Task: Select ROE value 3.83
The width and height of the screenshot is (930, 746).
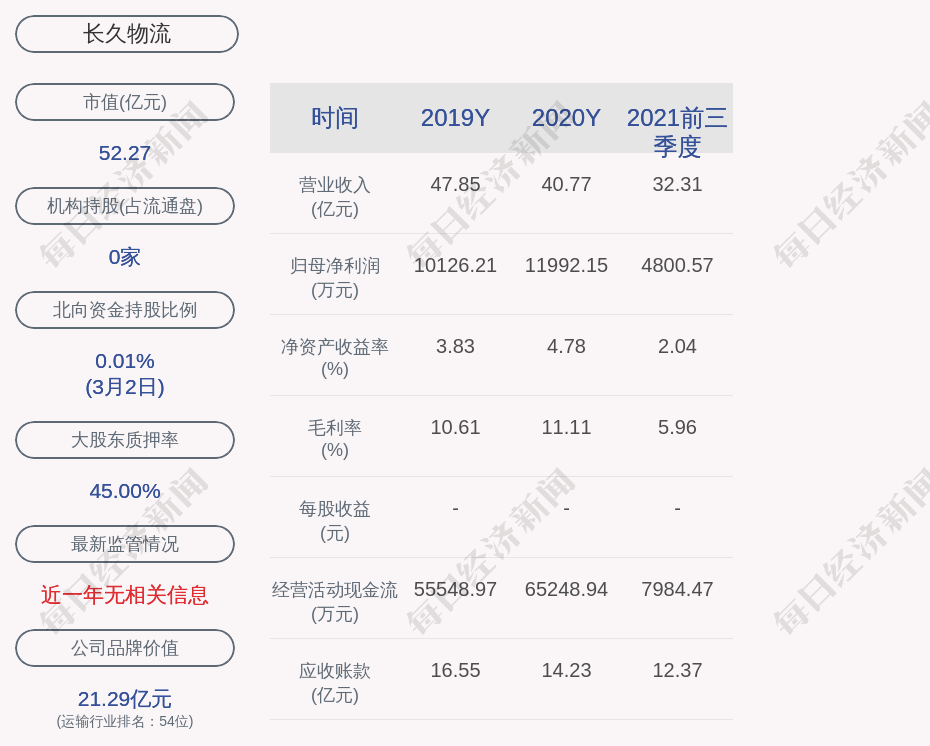Action: pos(455,346)
